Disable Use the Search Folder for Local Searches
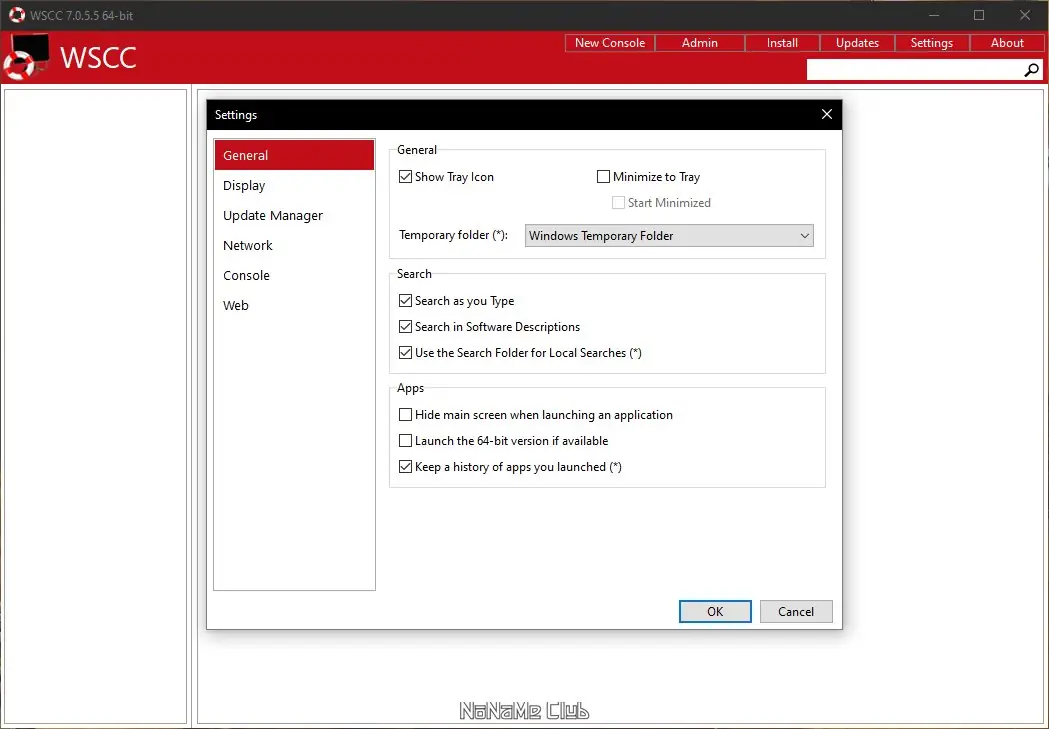Screen dimensions: 1049x729 tap(405, 352)
